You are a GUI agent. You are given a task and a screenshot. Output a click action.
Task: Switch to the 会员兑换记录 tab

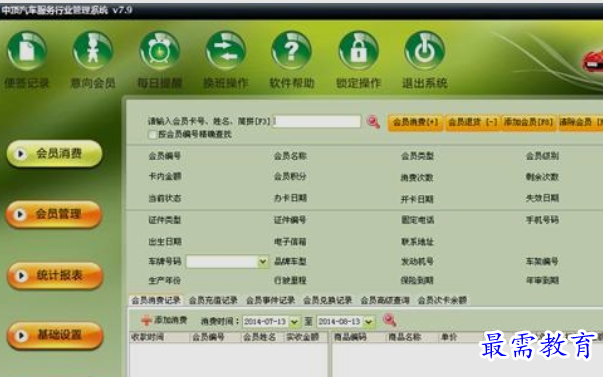coord(328,300)
